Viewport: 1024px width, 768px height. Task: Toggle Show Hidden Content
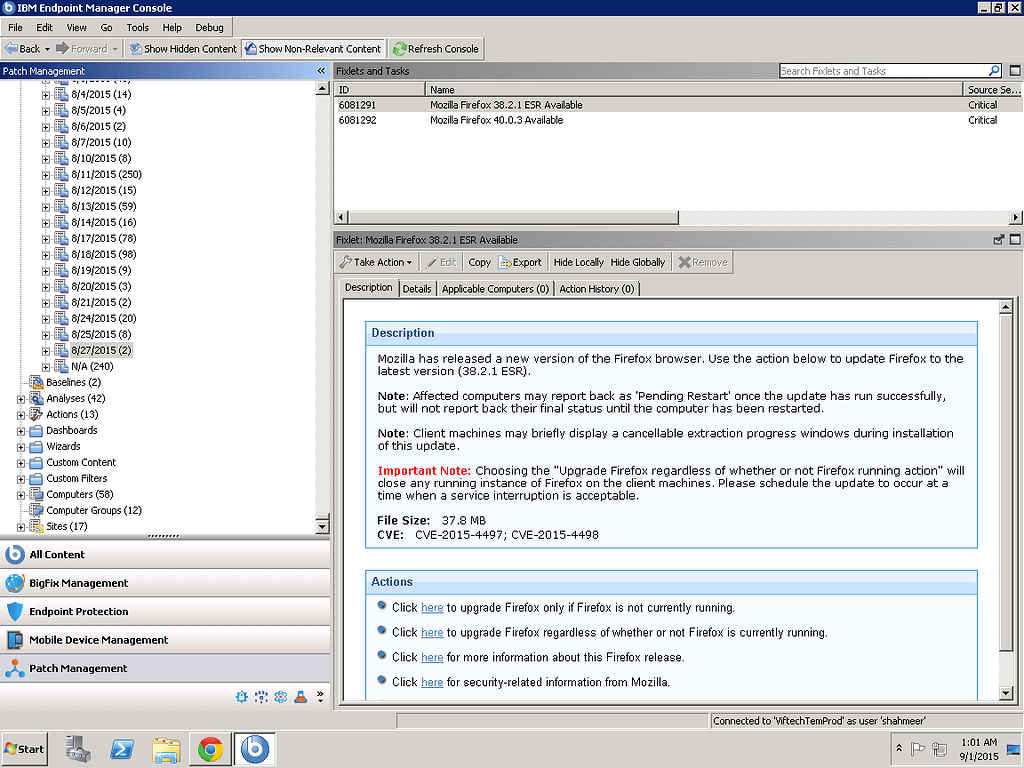[x=183, y=49]
